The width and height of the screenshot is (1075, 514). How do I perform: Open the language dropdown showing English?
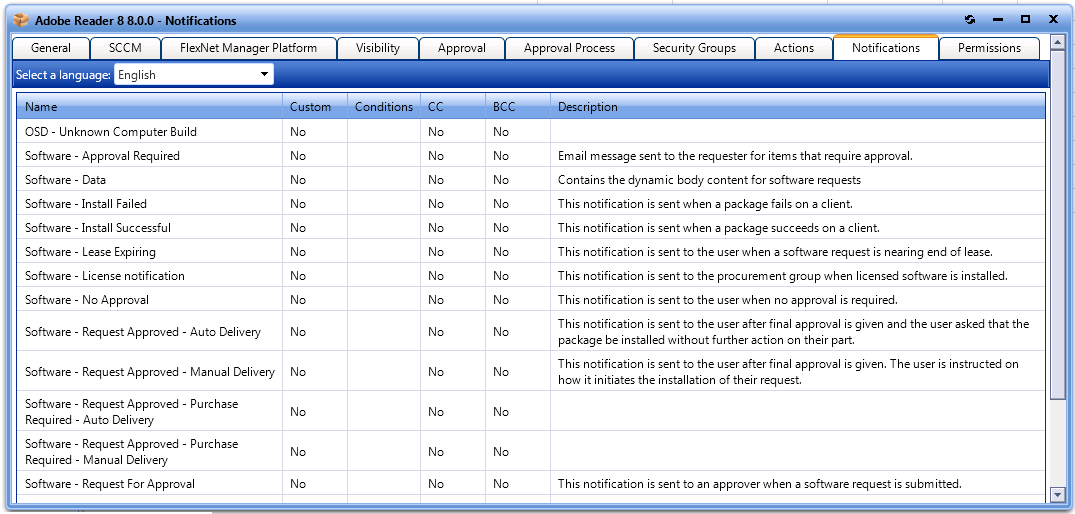click(x=193, y=75)
